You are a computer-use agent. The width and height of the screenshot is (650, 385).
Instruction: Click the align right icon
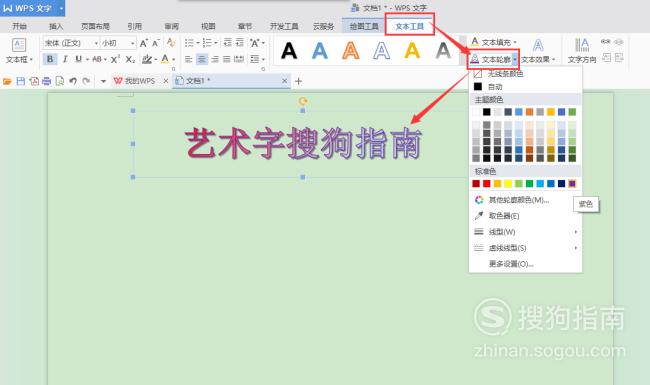pyautogui.click(x=215, y=59)
